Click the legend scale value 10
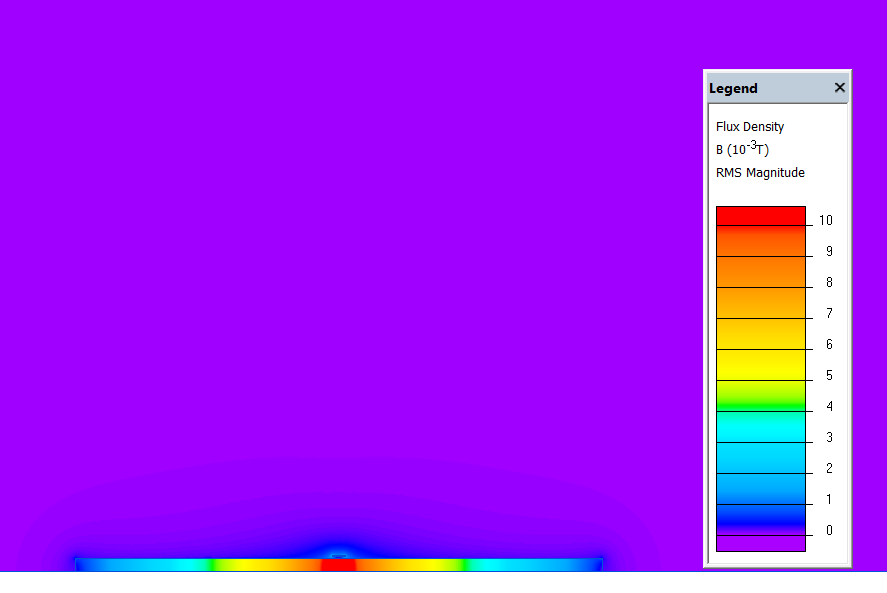Image resolution: width=887 pixels, height=593 pixels. pos(825,221)
